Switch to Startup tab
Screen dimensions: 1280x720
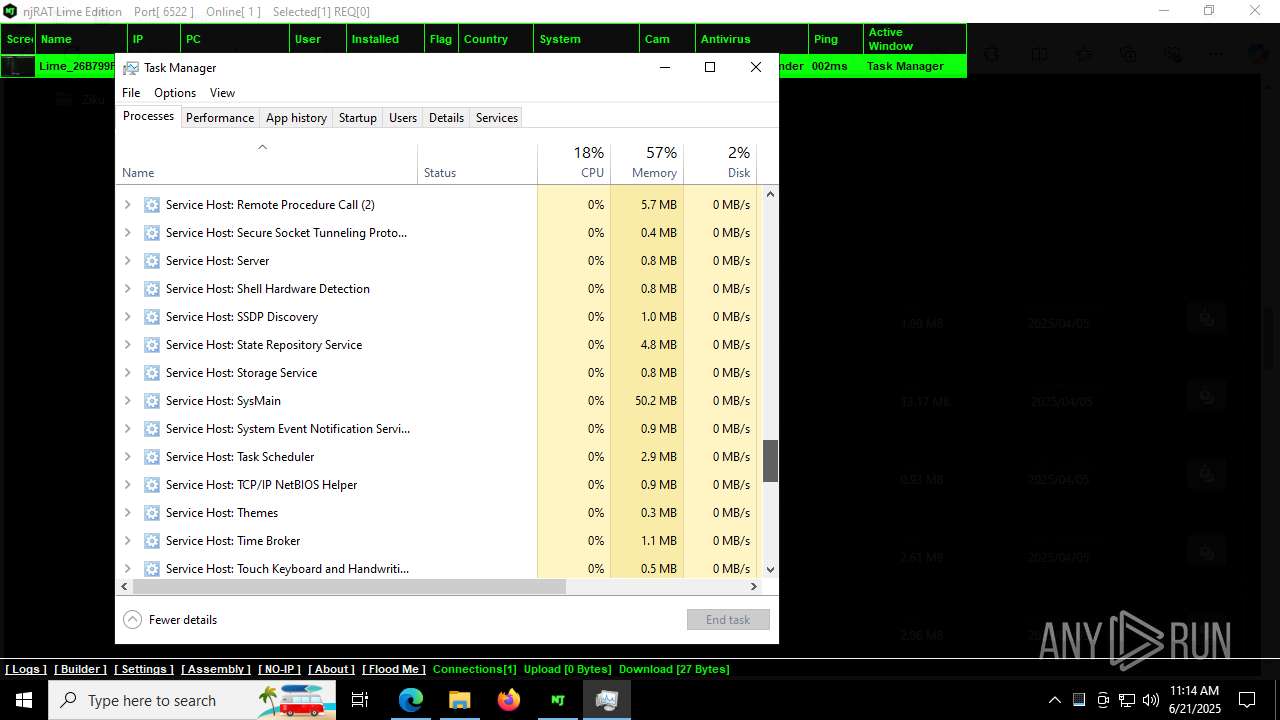coord(358,118)
